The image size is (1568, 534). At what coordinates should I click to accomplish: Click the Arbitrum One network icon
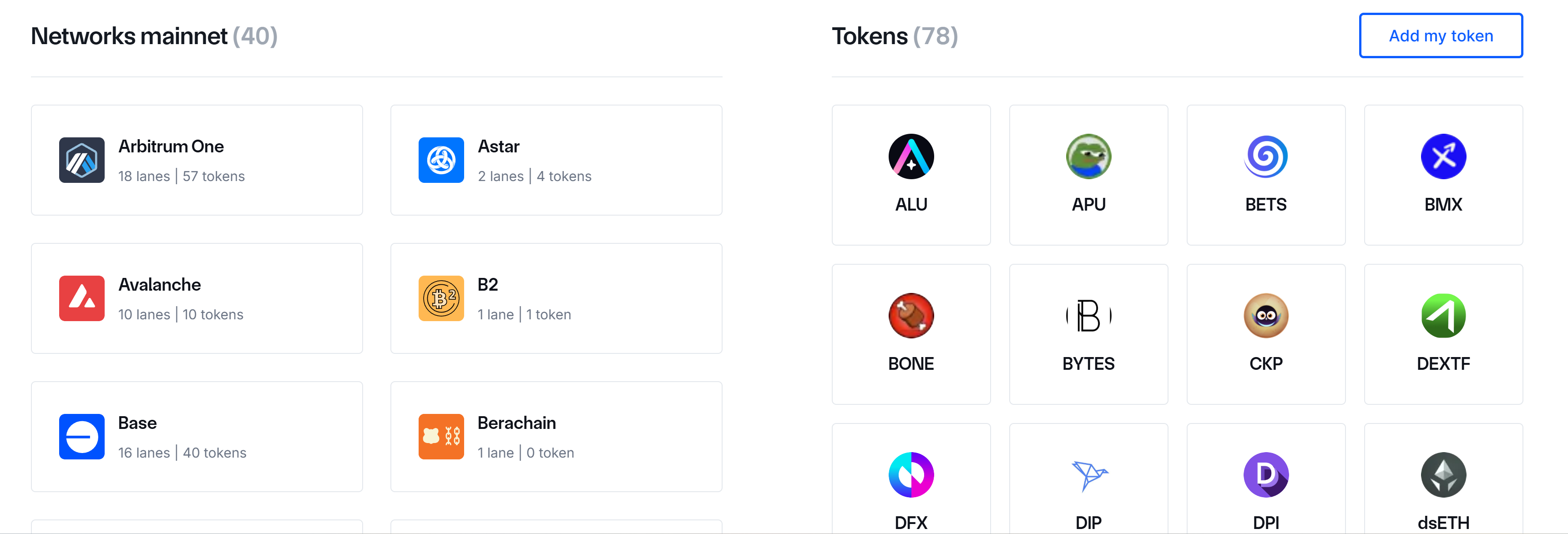pyautogui.click(x=82, y=160)
